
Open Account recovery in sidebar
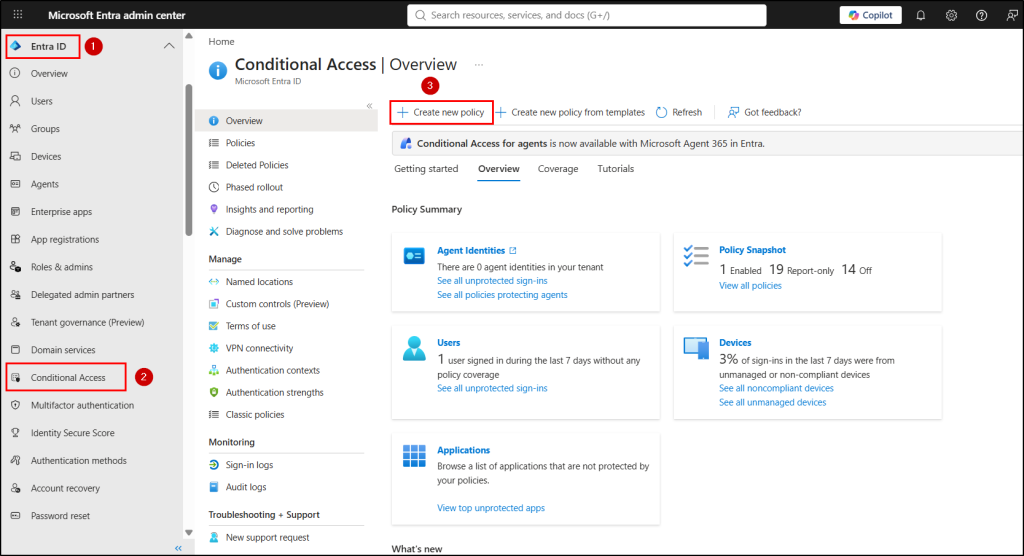tap(65, 488)
